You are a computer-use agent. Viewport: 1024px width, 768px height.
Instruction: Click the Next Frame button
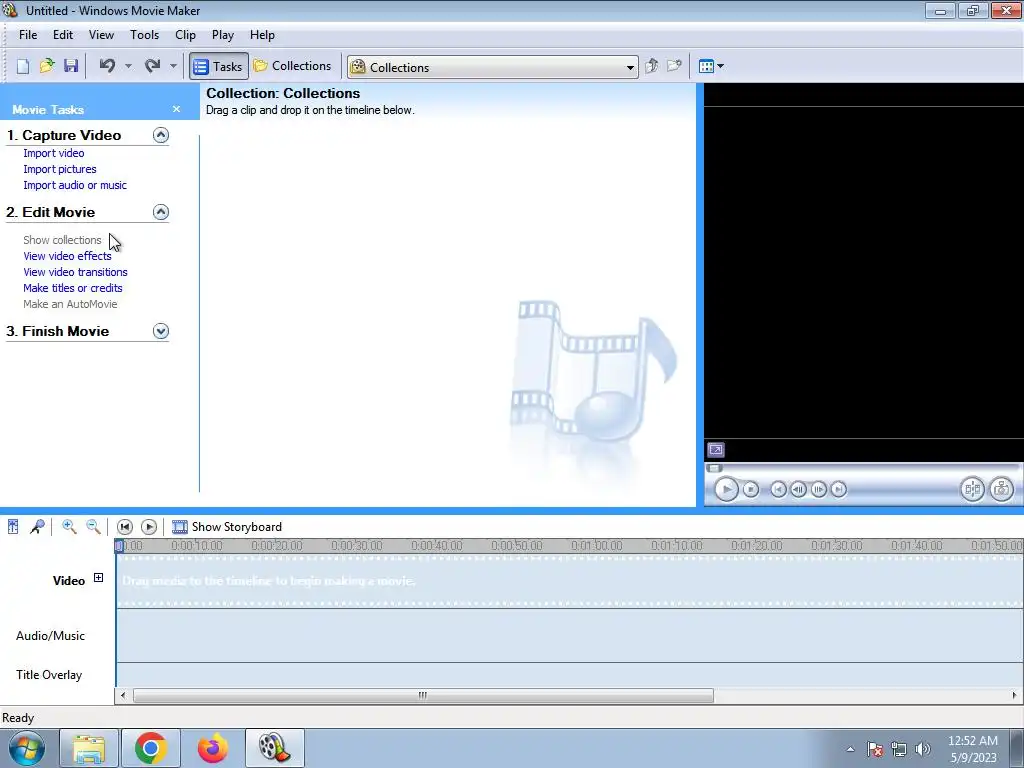pos(818,489)
